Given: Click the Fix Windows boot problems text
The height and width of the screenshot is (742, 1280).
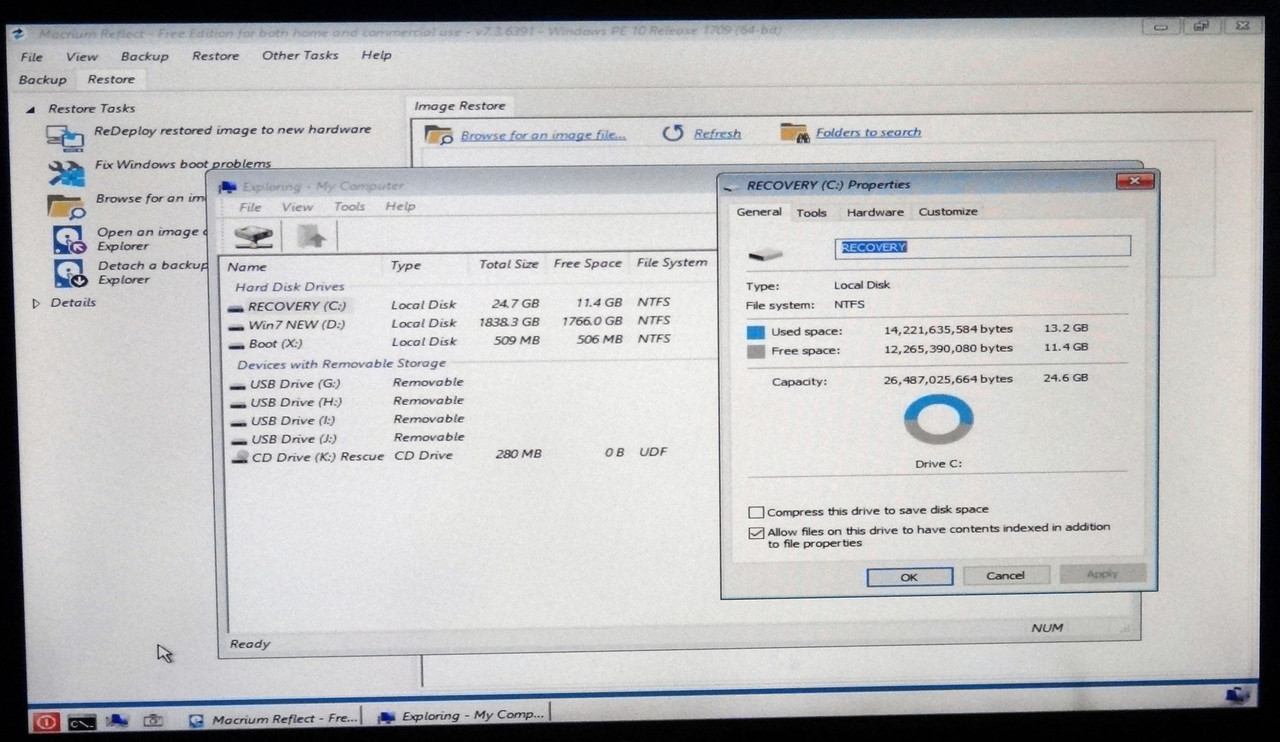Looking at the screenshot, I should [183, 165].
